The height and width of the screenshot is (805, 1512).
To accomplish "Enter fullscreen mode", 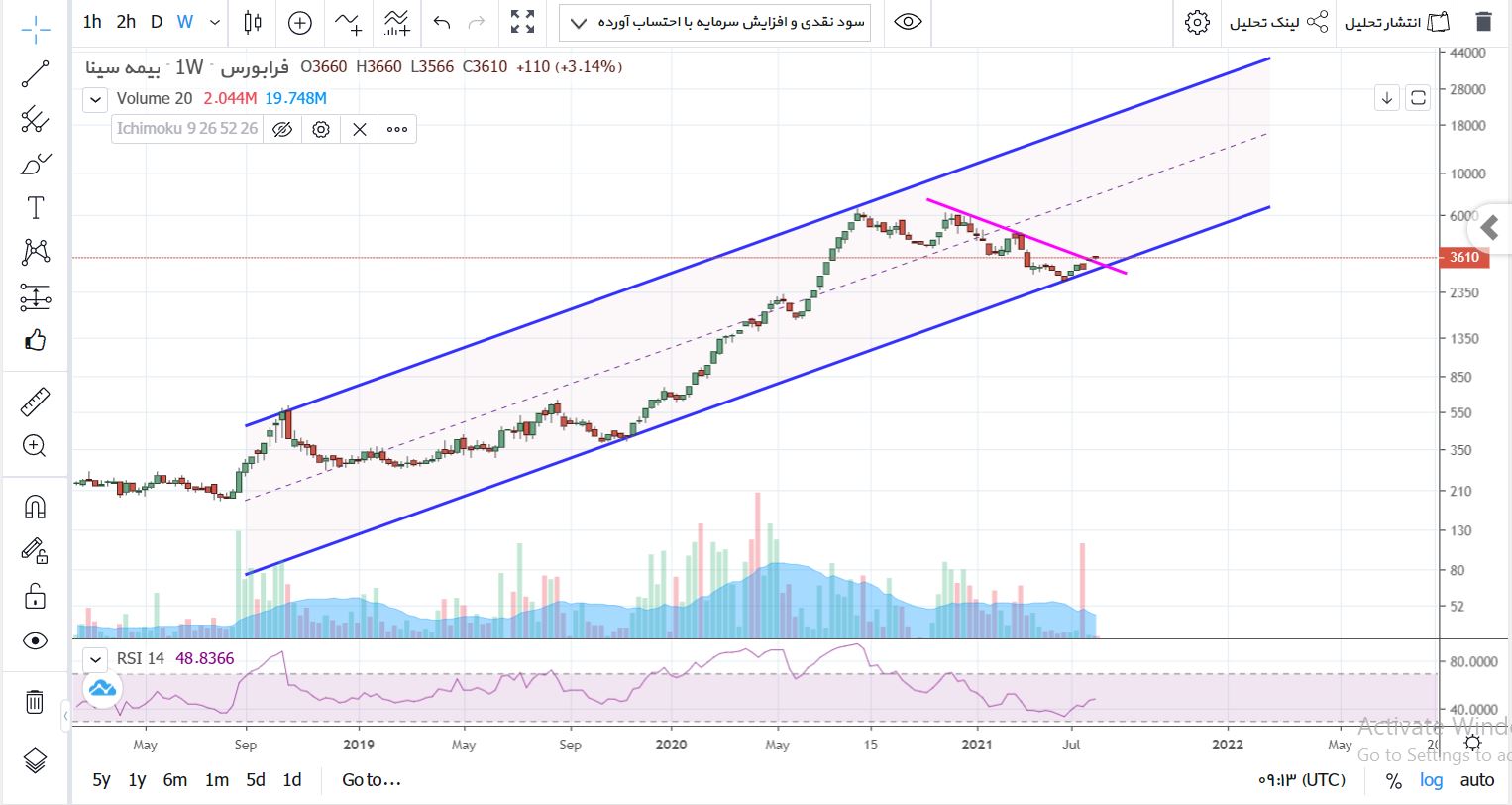I will pos(522,22).
